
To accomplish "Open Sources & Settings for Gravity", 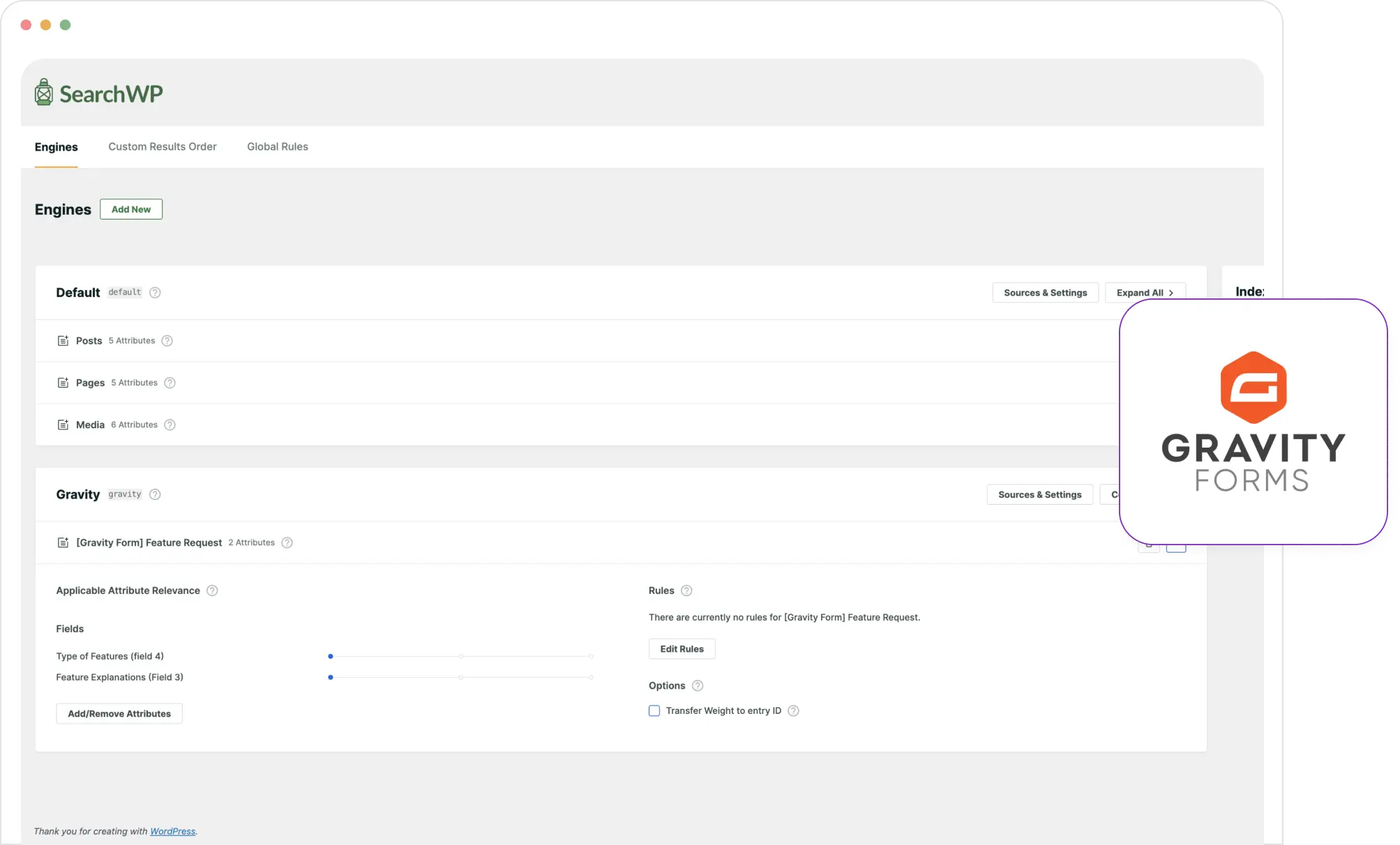I will (1040, 493).
